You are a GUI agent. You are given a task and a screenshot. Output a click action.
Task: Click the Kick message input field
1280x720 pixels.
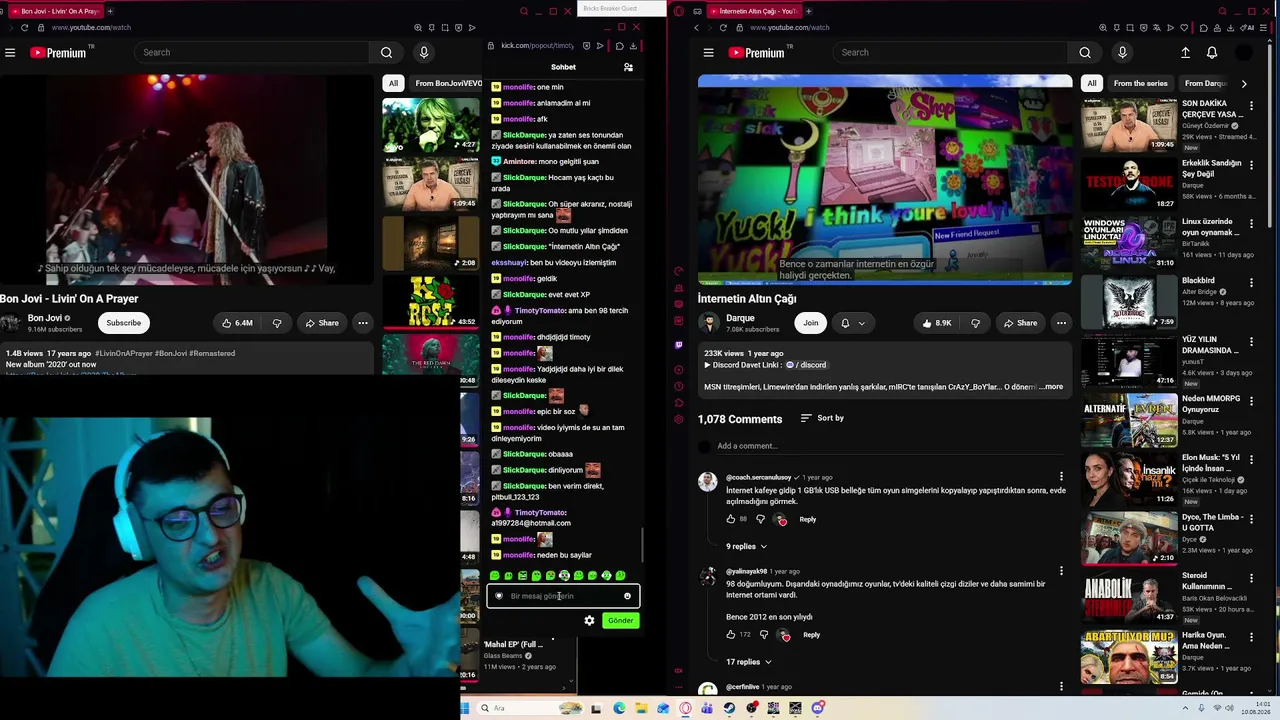click(562, 596)
